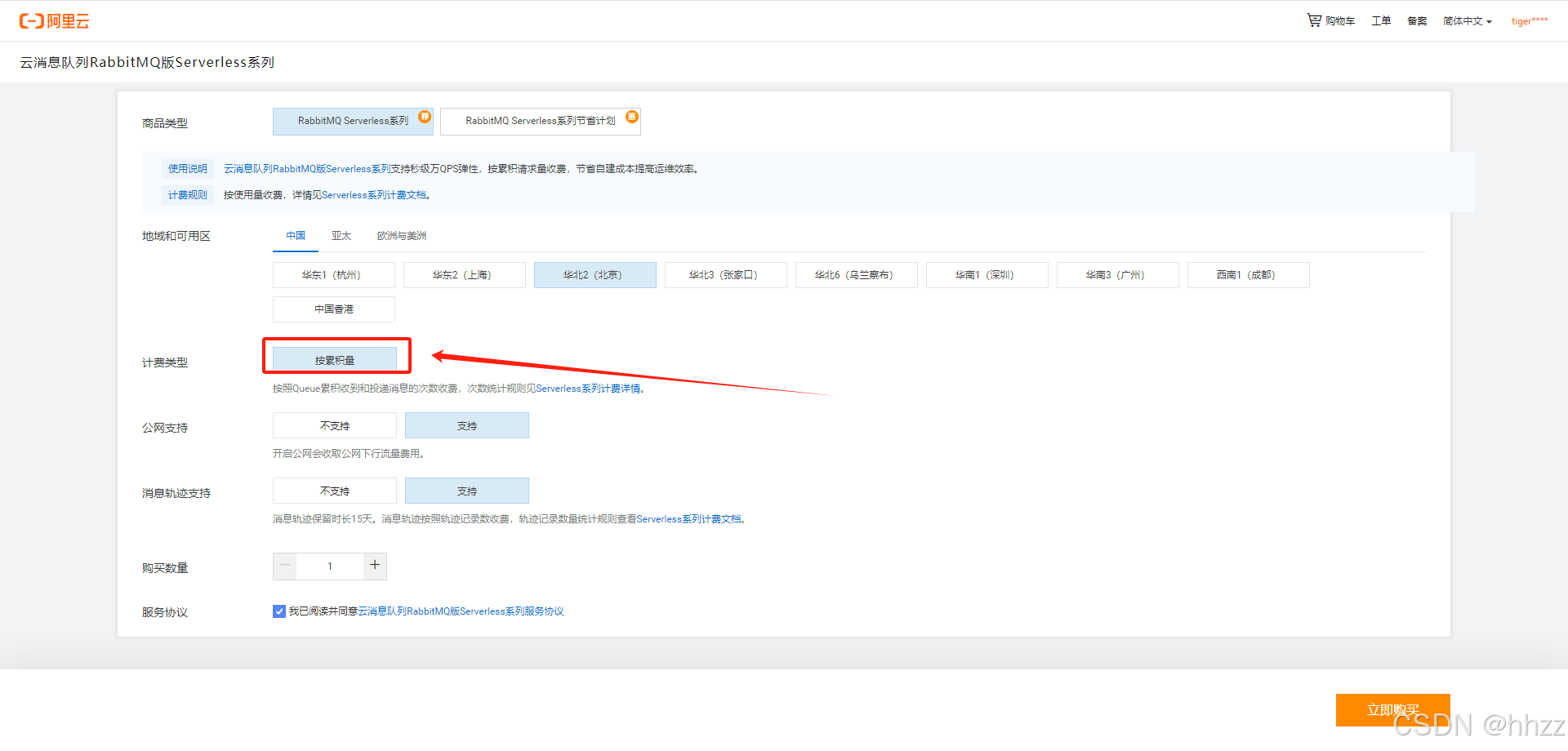
Task: Choose region 中国香港
Action: (334, 309)
